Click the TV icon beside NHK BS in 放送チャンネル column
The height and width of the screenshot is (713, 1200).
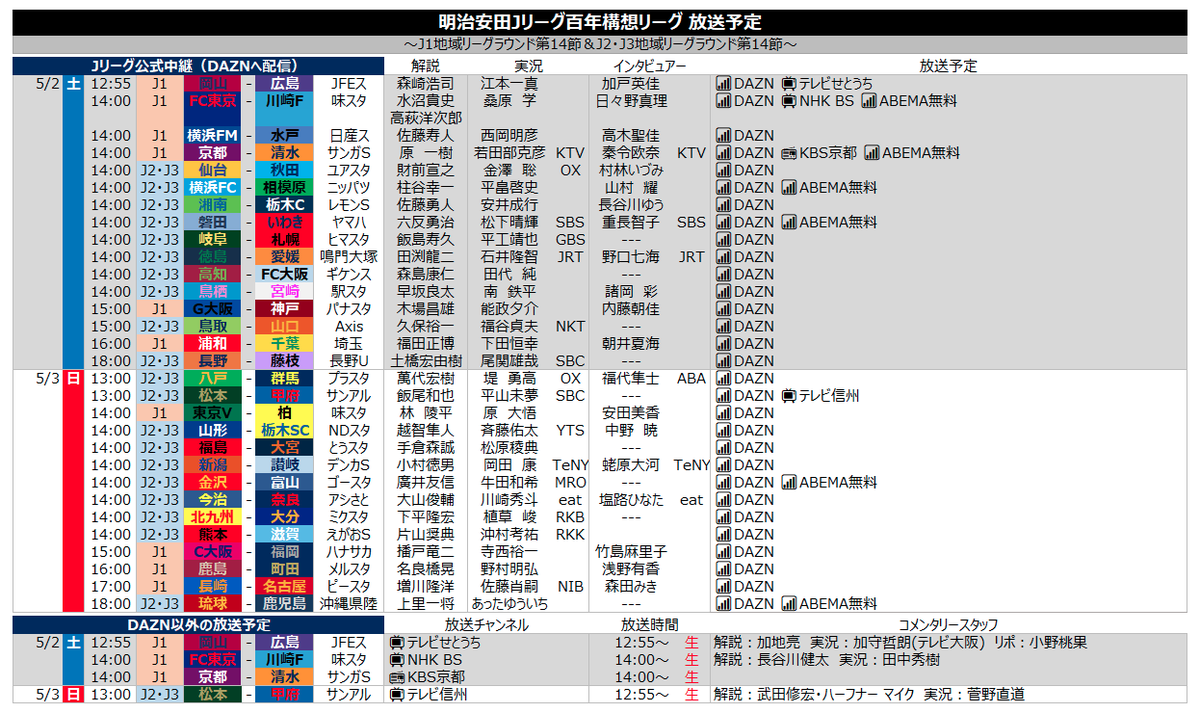click(x=396, y=660)
